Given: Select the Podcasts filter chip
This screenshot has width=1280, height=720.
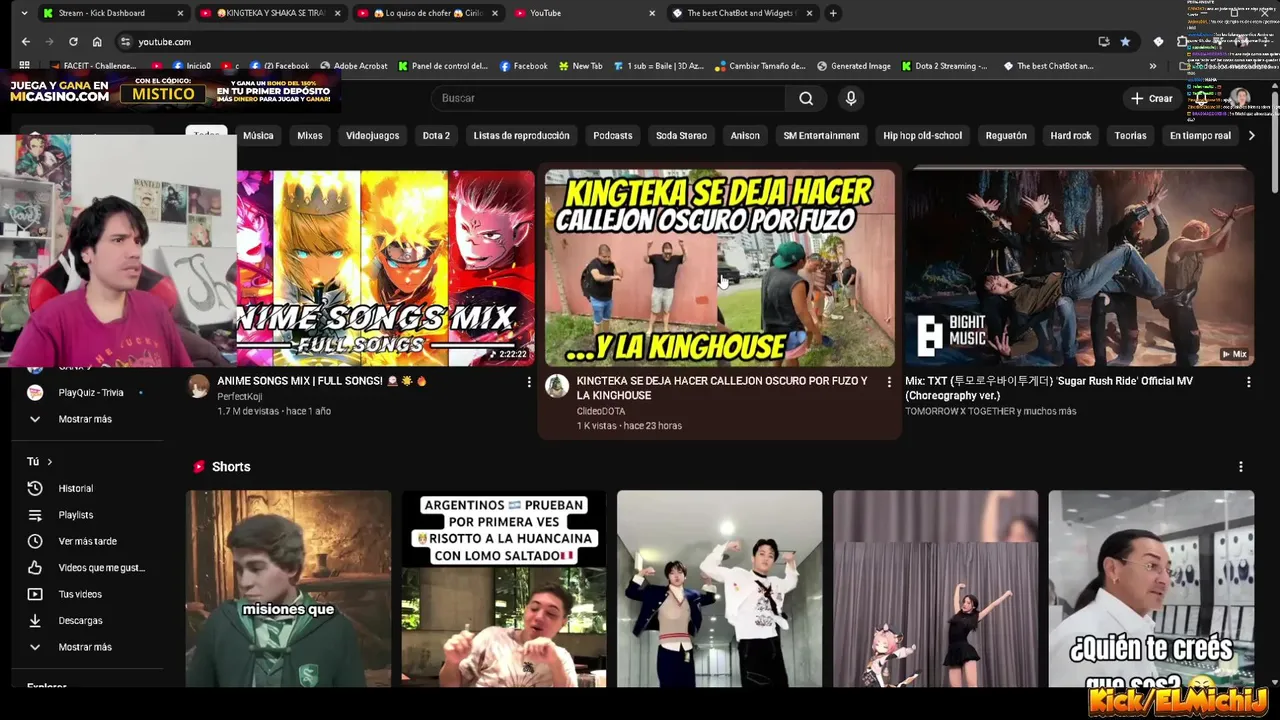Looking at the screenshot, I should point(612,135).
